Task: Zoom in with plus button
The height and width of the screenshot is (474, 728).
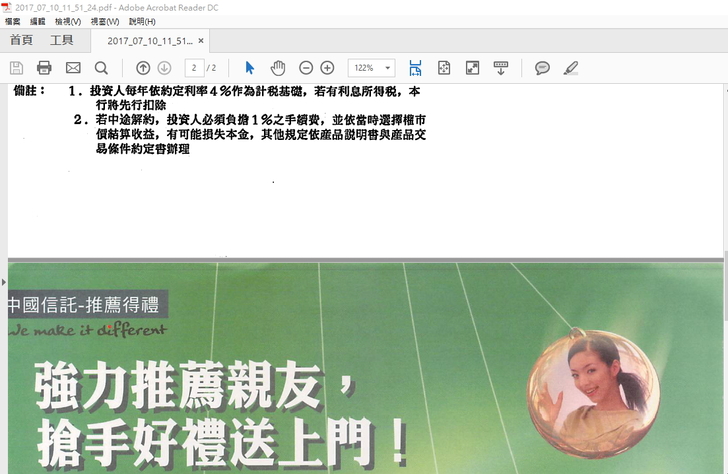Action: coord(327,68)
